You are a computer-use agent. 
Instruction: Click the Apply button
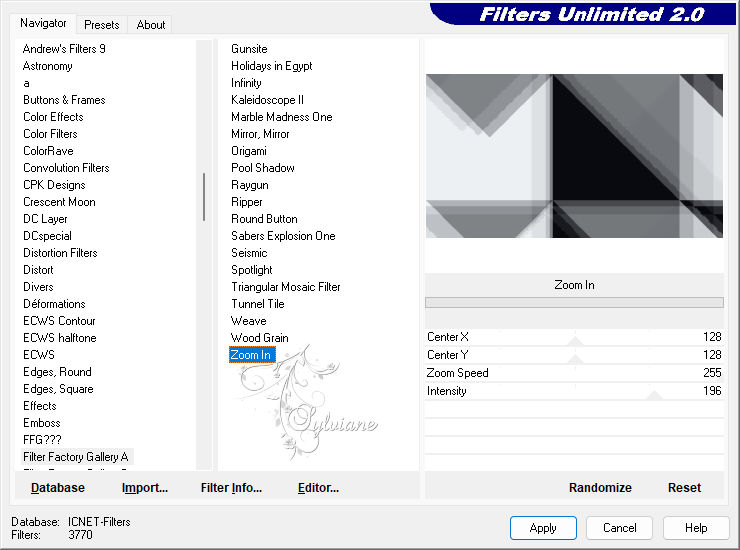(543, 528)
